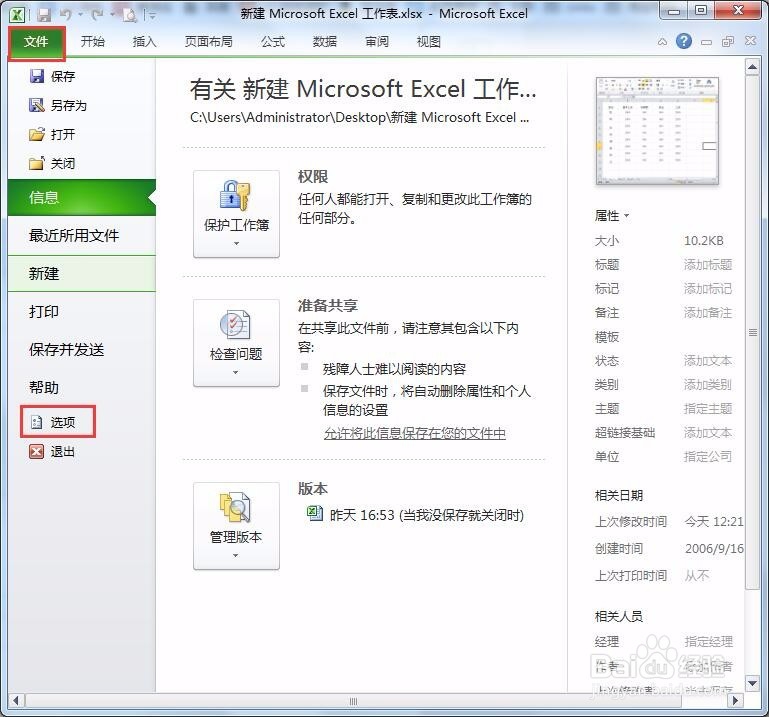
Task: Click 指定经理 field
Action: click(709, 641)
